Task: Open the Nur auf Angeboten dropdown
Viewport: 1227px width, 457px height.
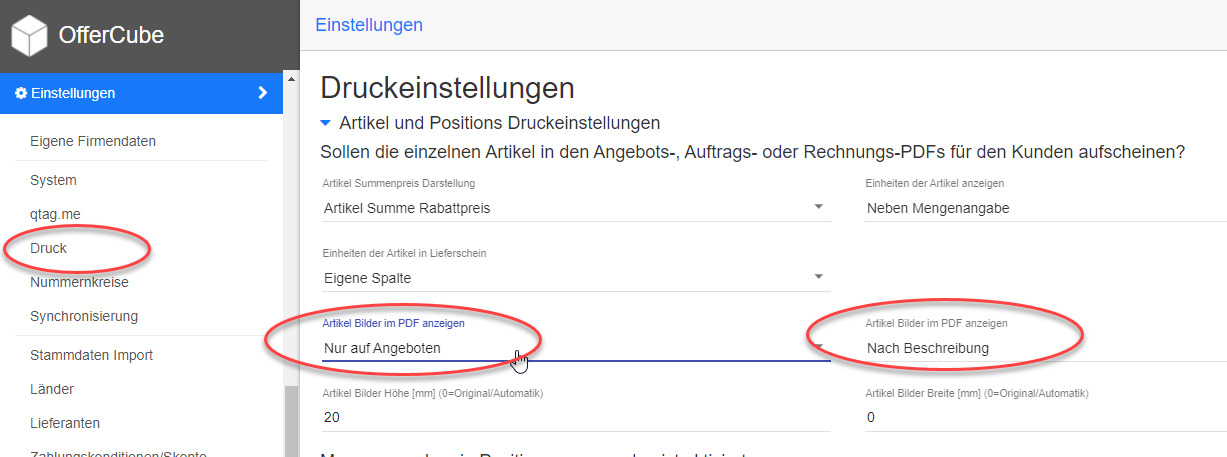Action: point(575,348)
